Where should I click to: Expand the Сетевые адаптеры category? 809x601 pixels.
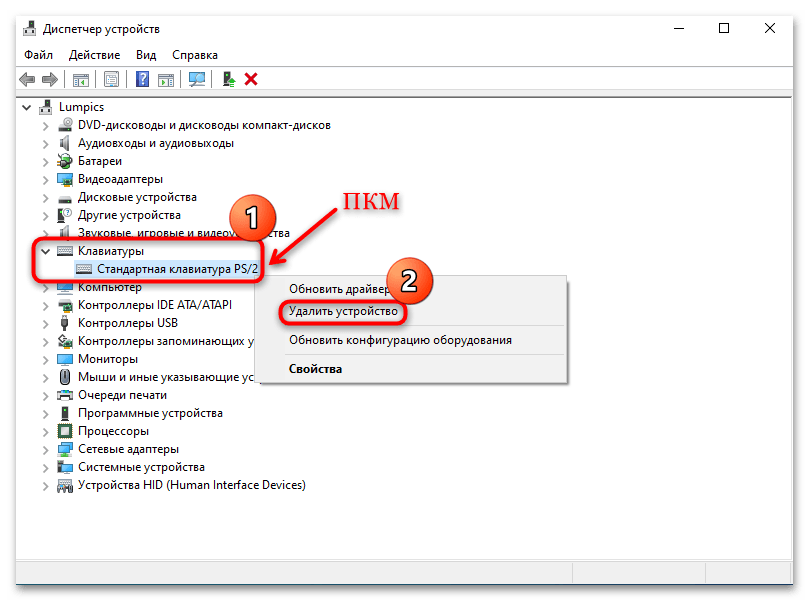(x=45, y=449)
